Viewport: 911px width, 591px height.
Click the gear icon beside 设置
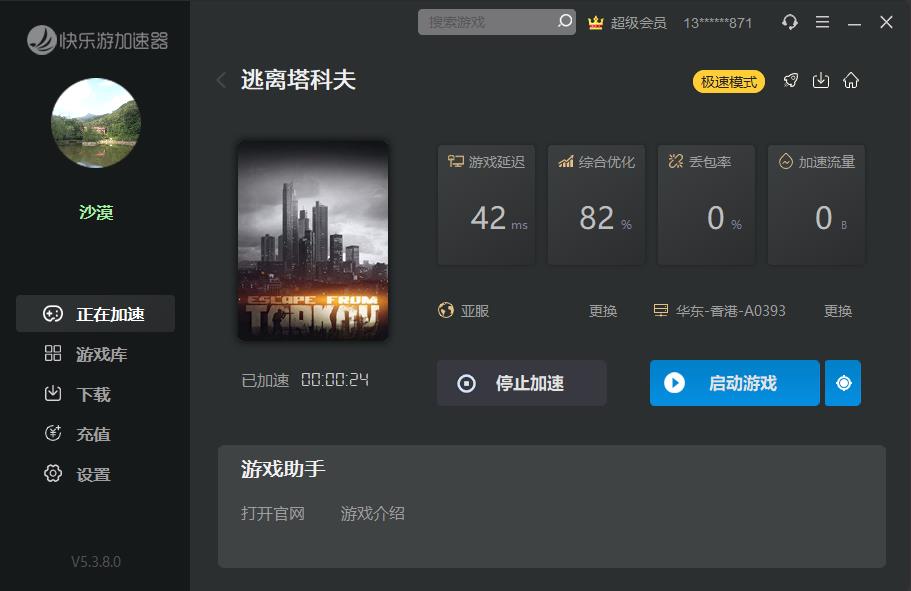click(x=53, y=473)
